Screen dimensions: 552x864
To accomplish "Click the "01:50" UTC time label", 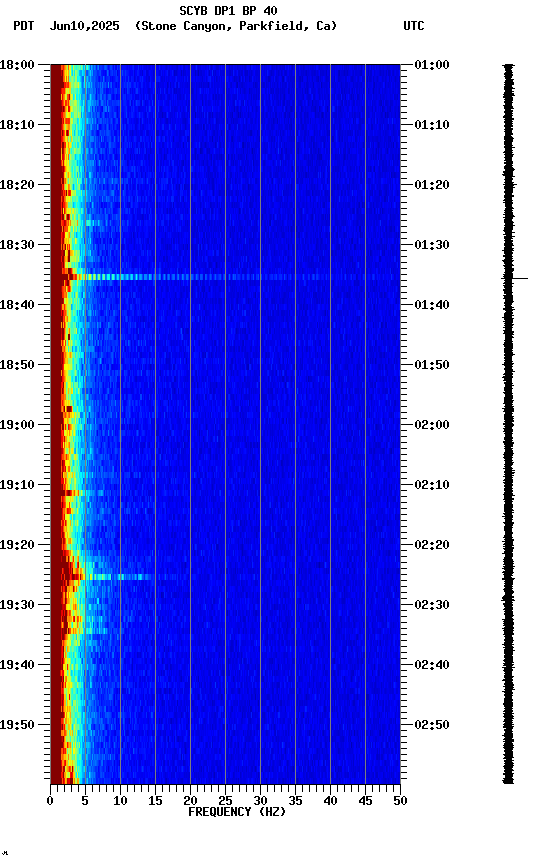I will [432, 365].
